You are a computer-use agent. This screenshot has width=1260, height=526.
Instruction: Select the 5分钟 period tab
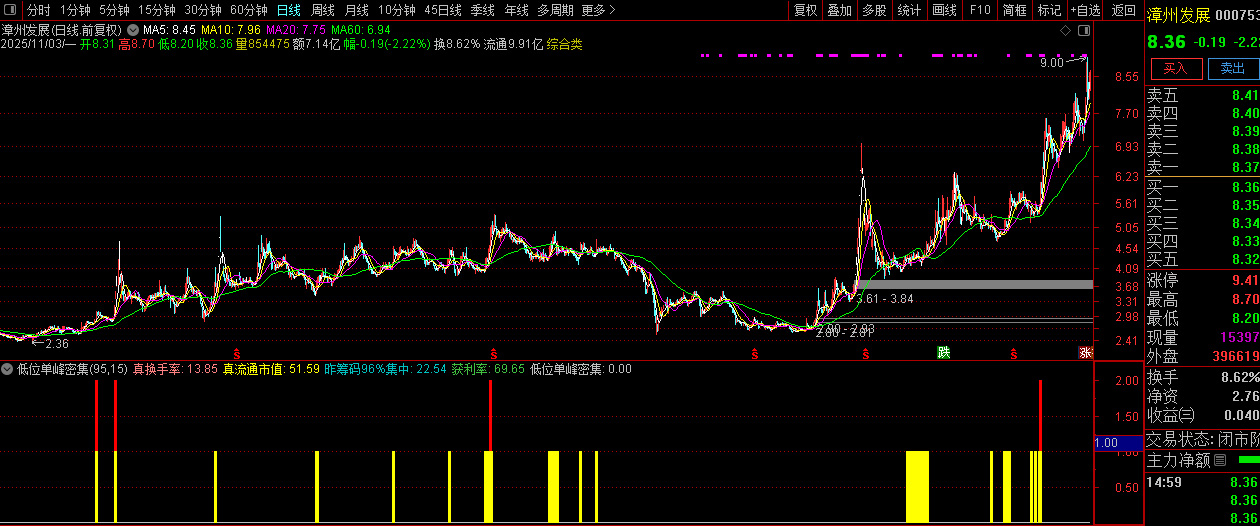coord(114,10)
